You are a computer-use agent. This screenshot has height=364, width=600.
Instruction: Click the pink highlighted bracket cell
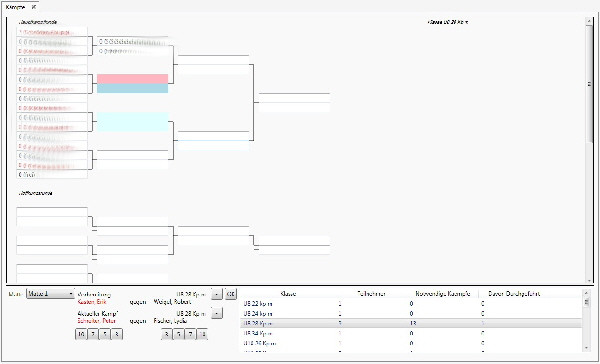click(x=132, y=79)
